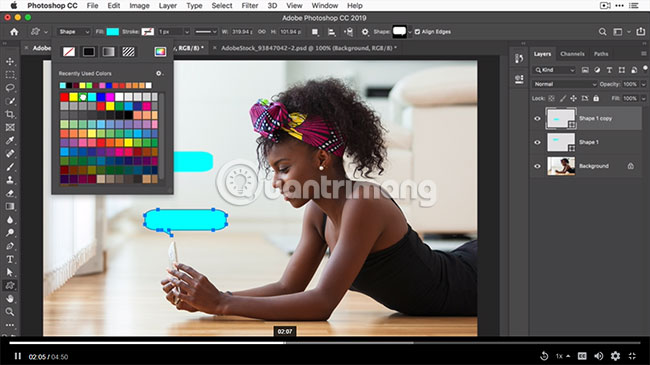Open the layer Opacity dropdown arrow

(x=643, y=84)
